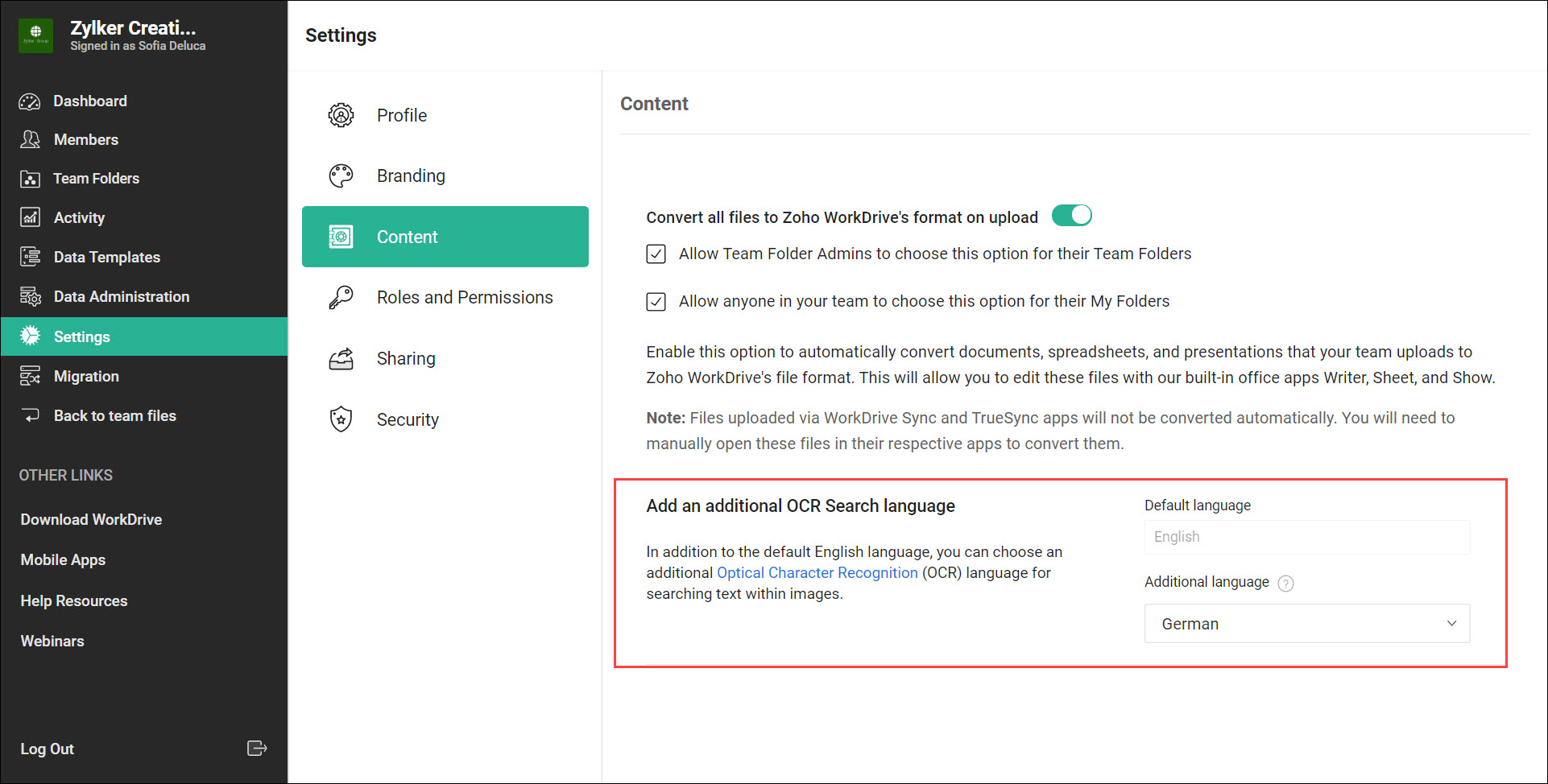Click the help tooltip beside Additional language
The width and height of the screenshot is (1548, 784).
[1285, 583]
